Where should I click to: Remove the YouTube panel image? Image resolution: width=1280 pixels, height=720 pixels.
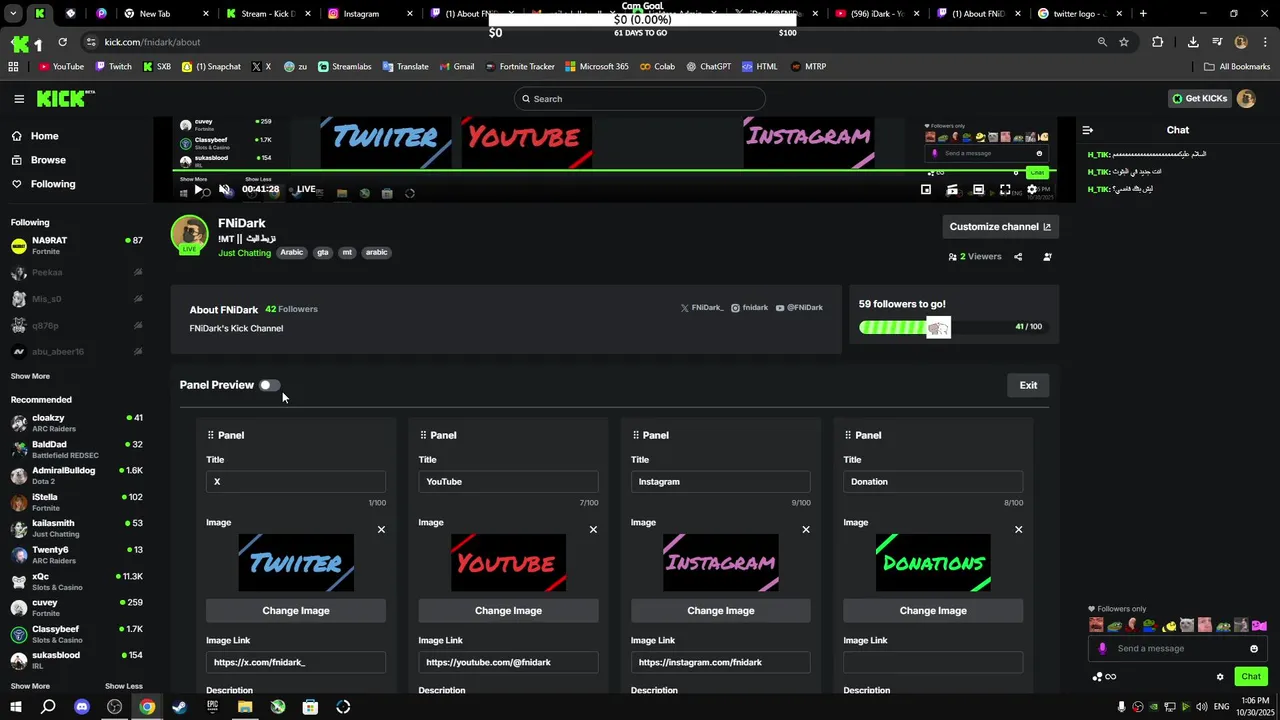pyautogui.click(x=593, y=530)
